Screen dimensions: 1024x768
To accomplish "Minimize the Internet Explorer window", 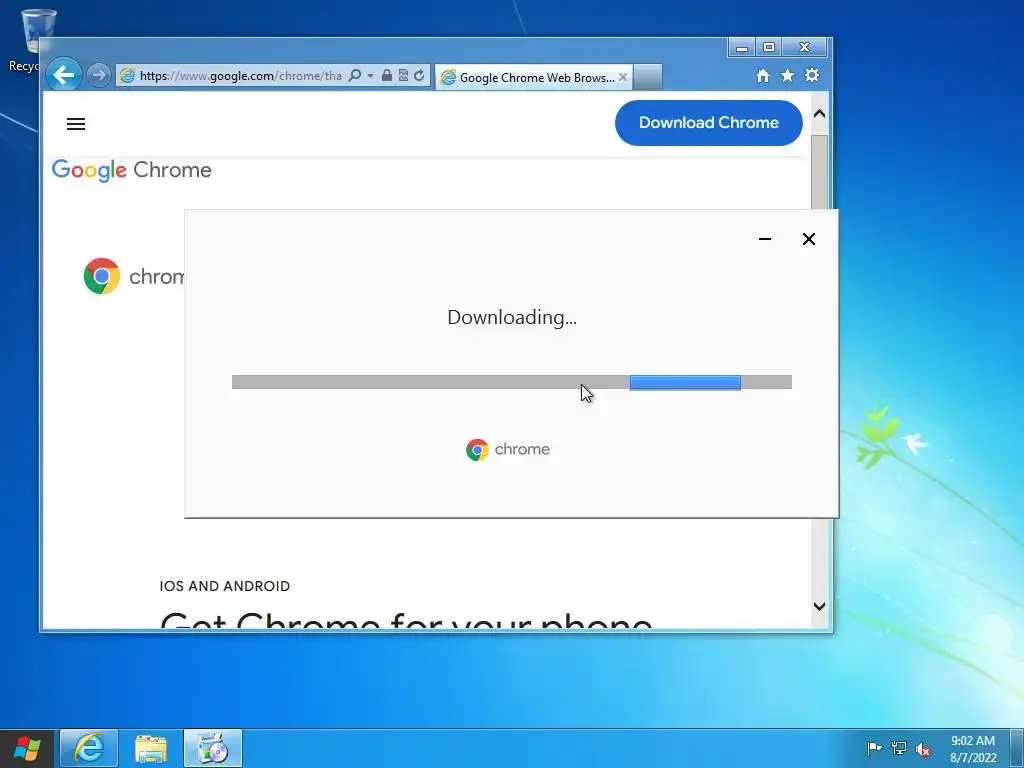I will tap(742, 47).
